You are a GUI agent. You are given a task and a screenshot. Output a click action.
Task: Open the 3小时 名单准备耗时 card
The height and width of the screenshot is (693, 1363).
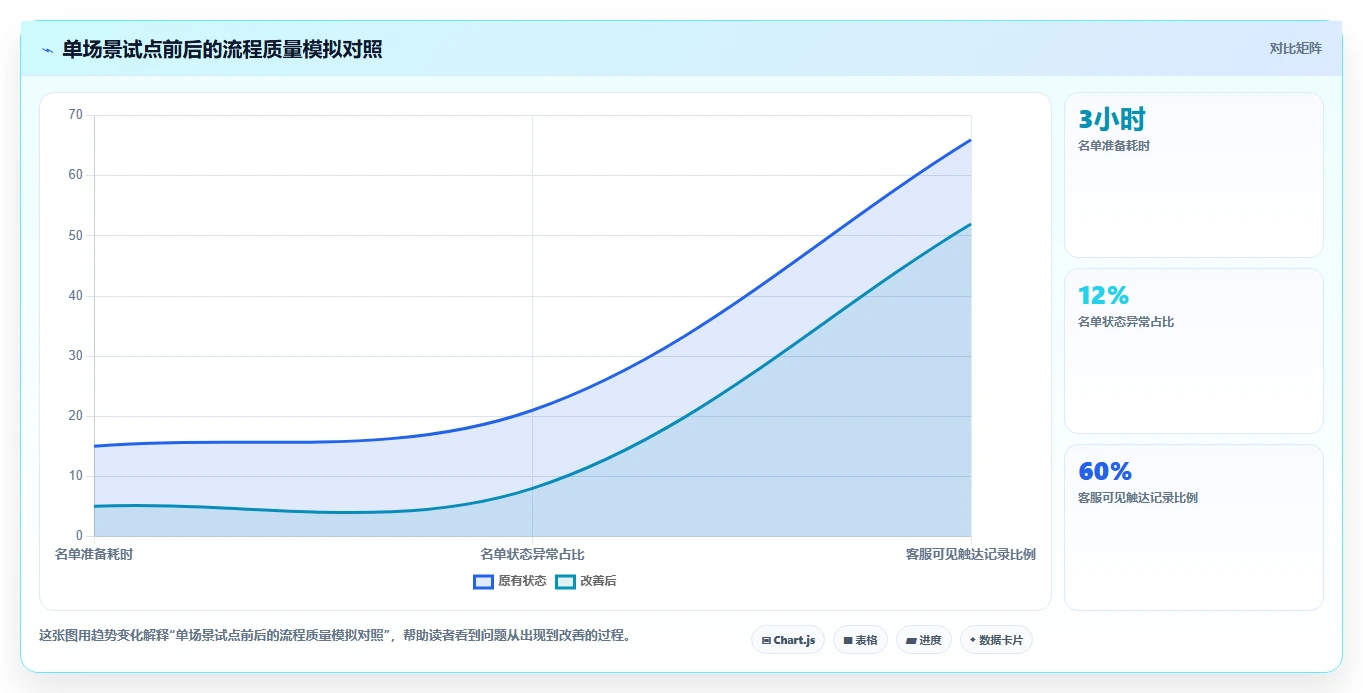click(x=1194, y=175)
